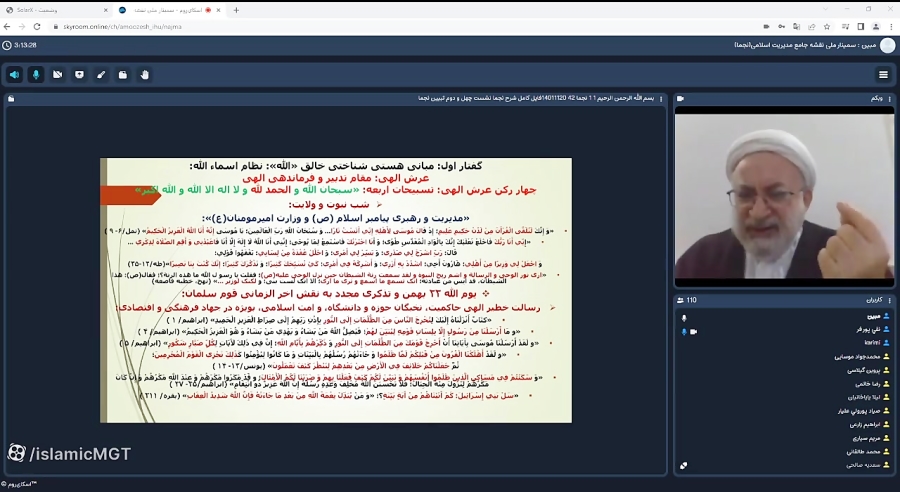Click the address bar padlock icon
Viewport: 900px width, 492px height.
pyautogui.click(x=56, y=26)
